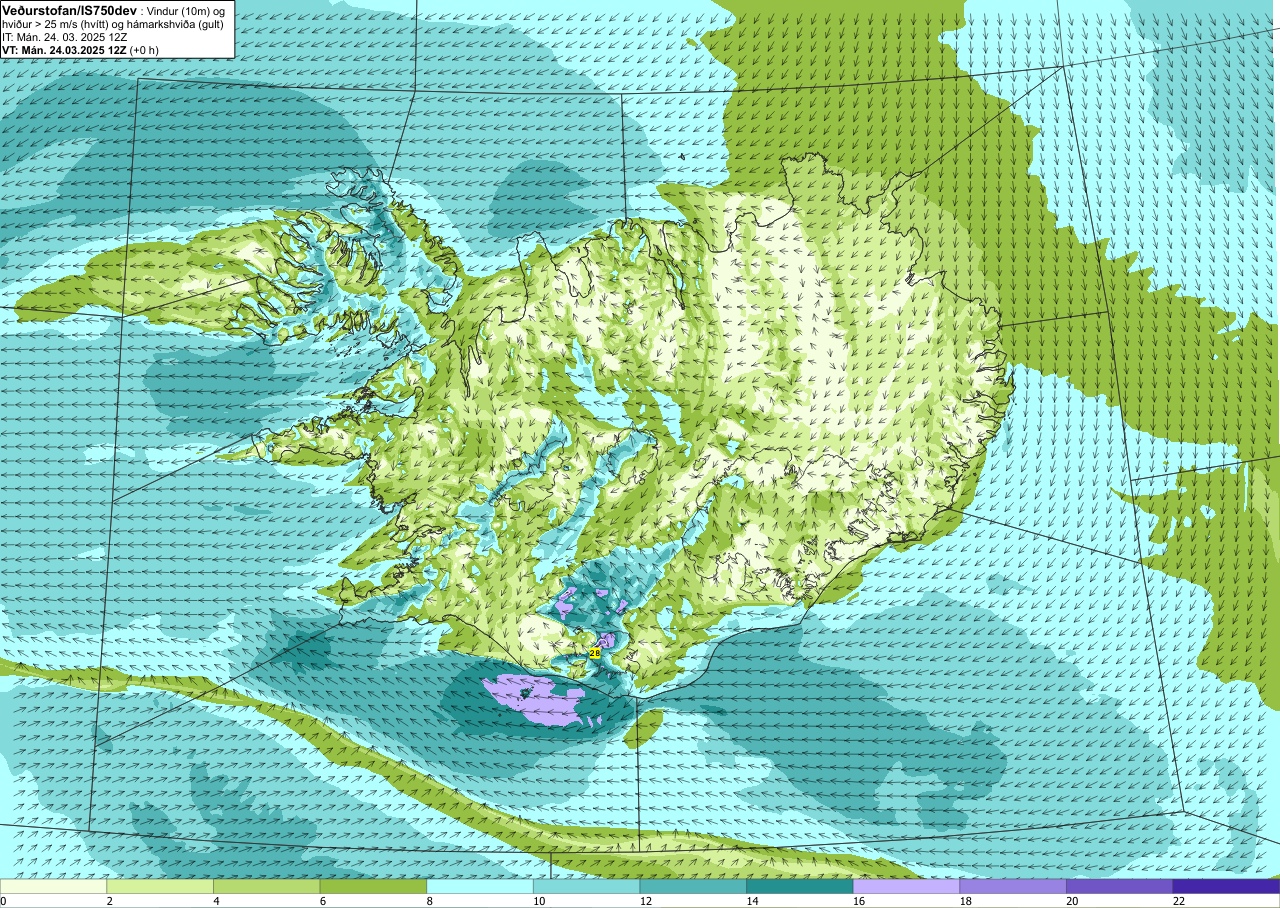Screen dimensions: 1280x908
Task: Click the 14–16 m/s dark teal swatch
Action: click(800, 886)
